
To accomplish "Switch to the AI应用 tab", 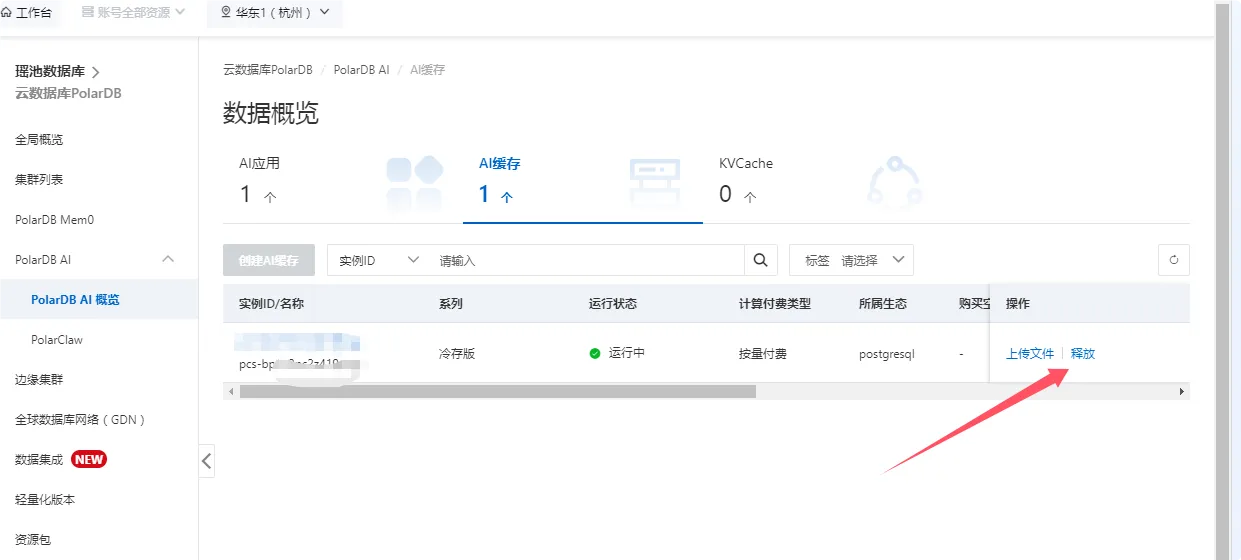I will click(x=342, y=180).
